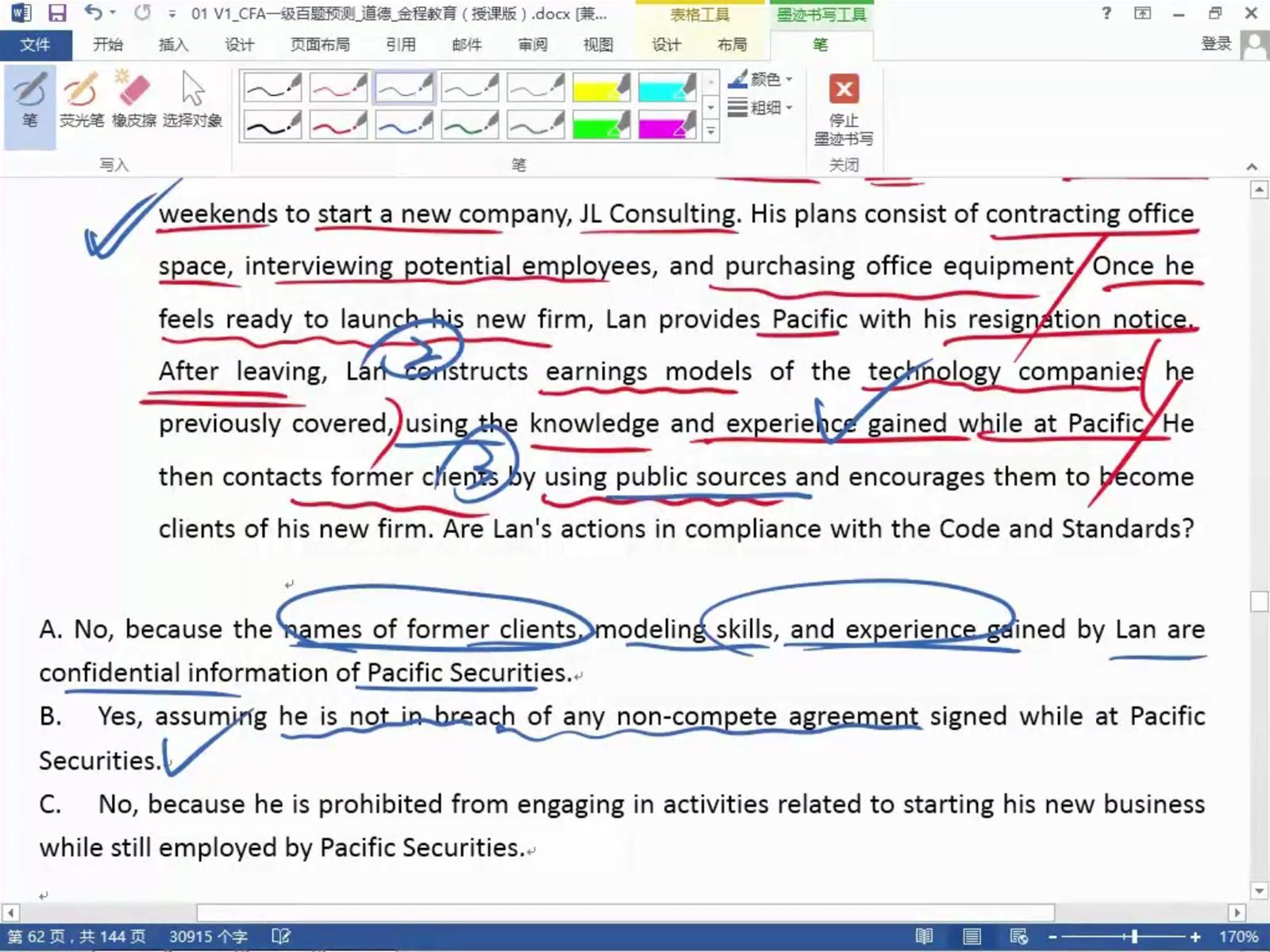Pick the thick black pen style
This screenshot has width=1270, height=952.
pyautogui.click(x=272, y=125)
